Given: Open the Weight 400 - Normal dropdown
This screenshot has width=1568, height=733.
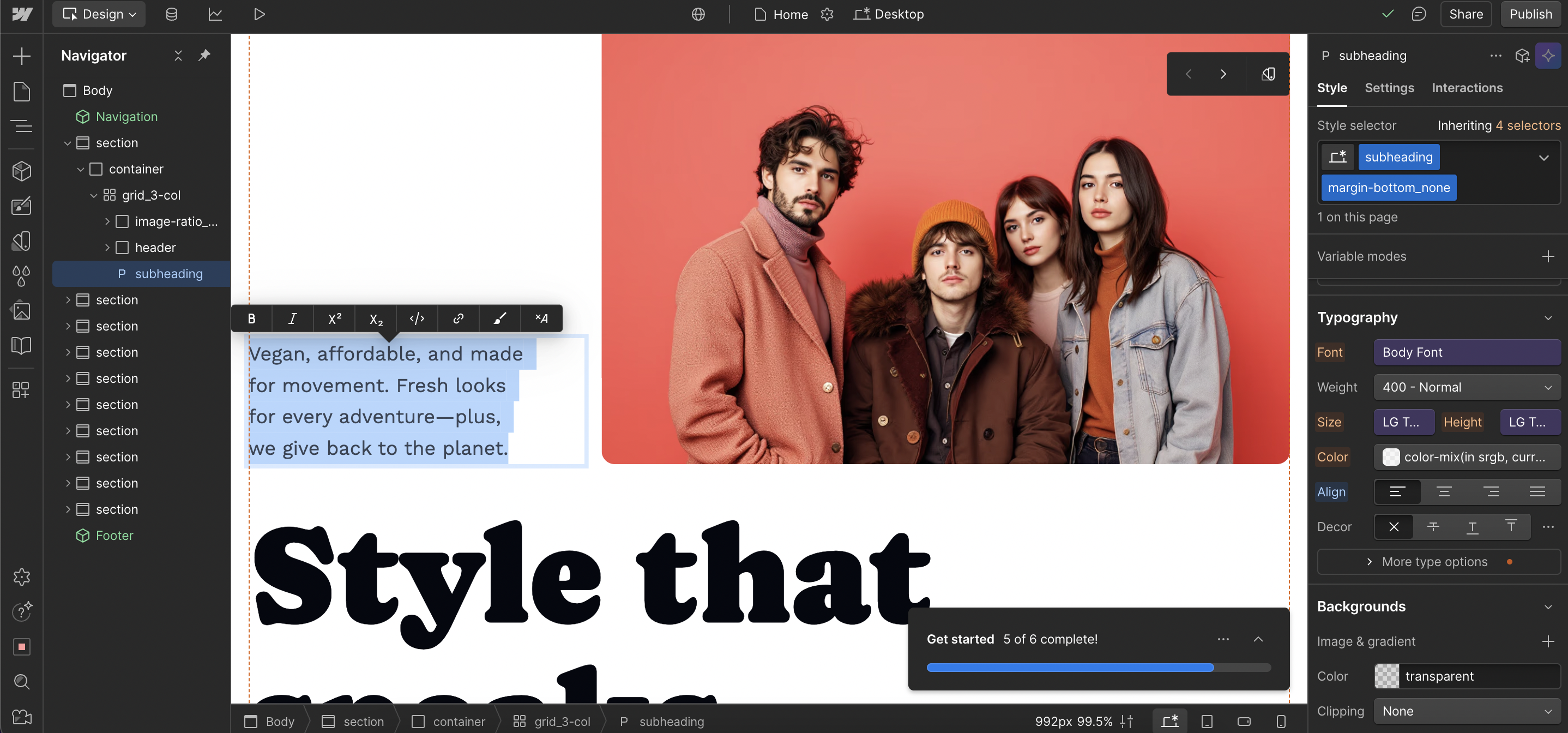Looking at the screenshot, I should 1467,387.
